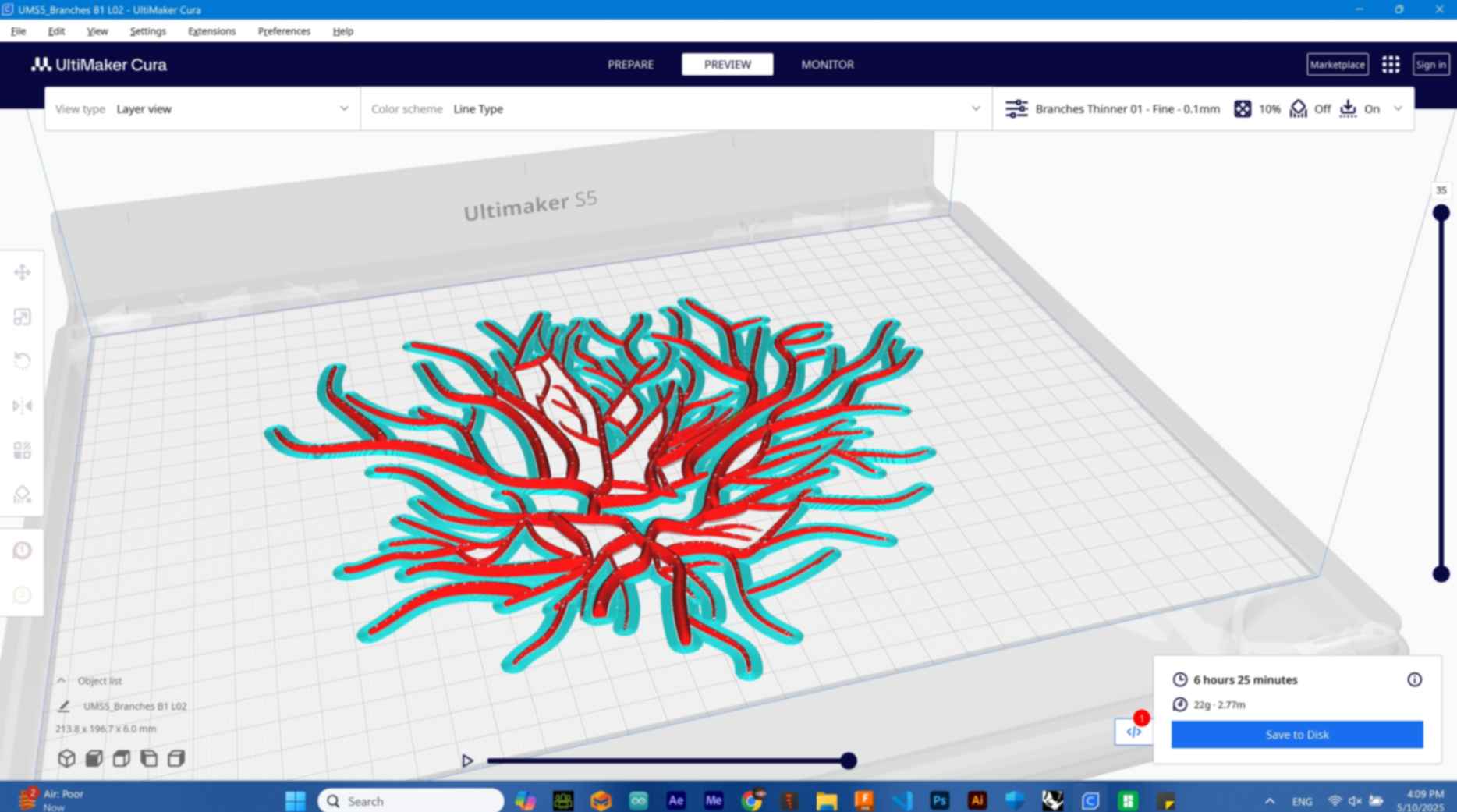Play the layer simulation
1457x812 pixels.
(466, 761)
